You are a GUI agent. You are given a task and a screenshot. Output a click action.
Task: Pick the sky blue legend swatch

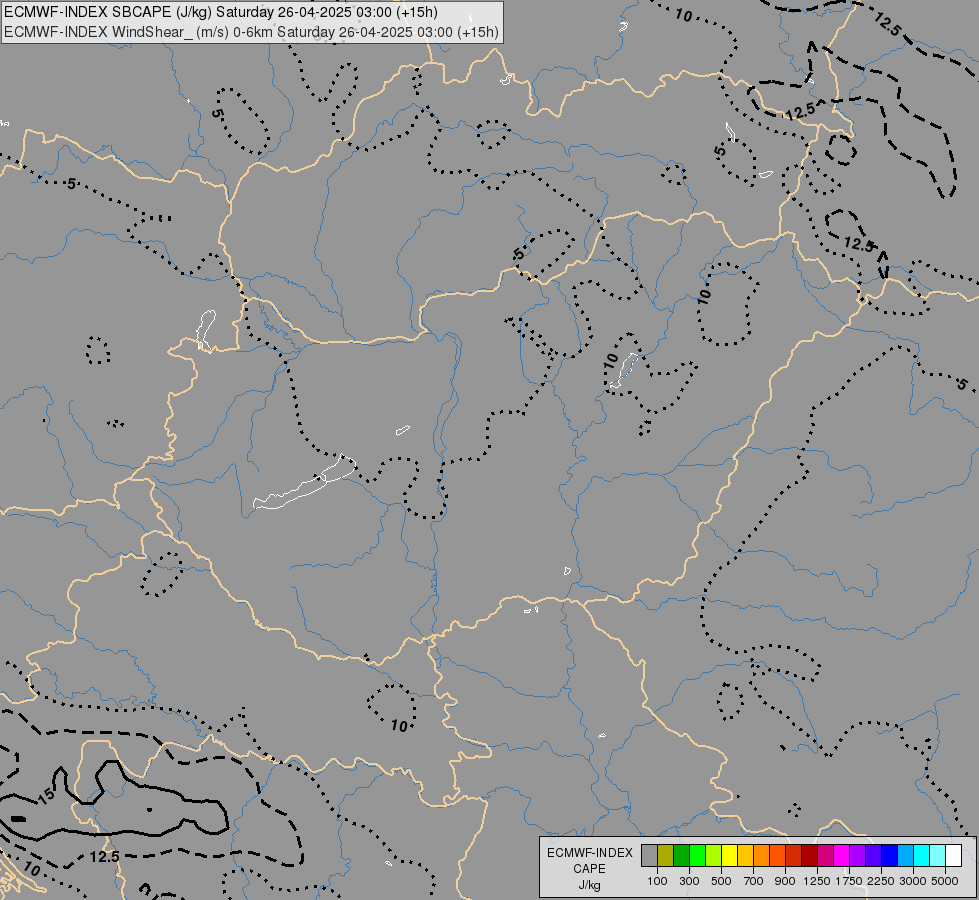[905, 856]
